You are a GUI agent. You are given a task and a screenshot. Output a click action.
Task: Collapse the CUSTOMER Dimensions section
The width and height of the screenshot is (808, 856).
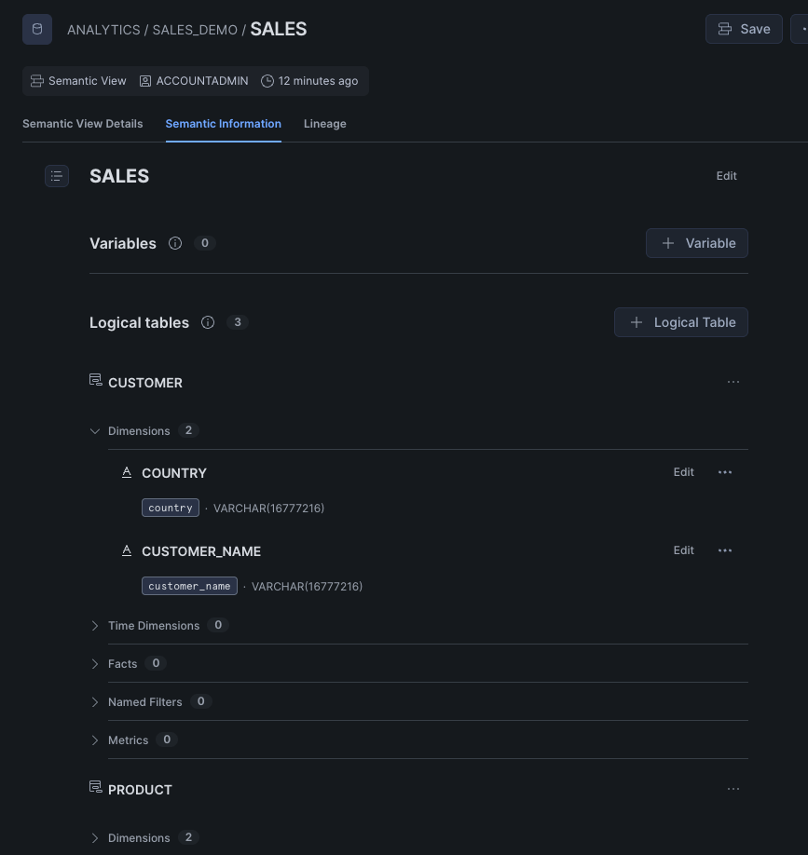click(95, 431)
